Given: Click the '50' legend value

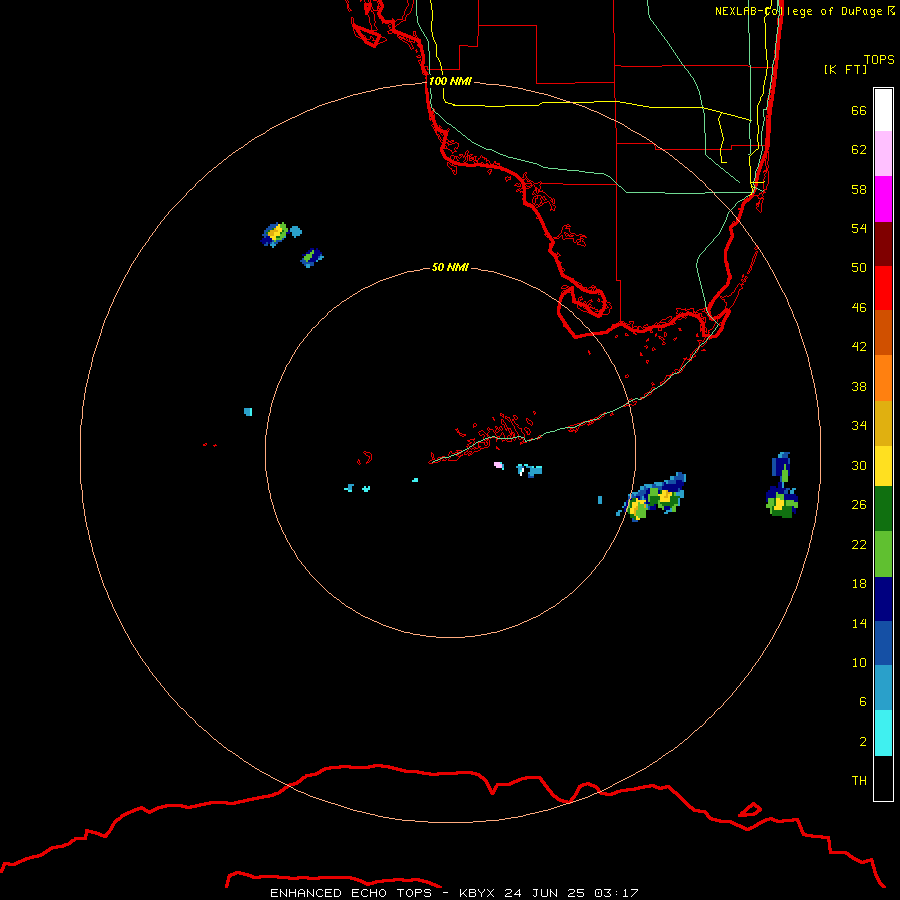Looking at the screenshot, I should click(859, 267).
